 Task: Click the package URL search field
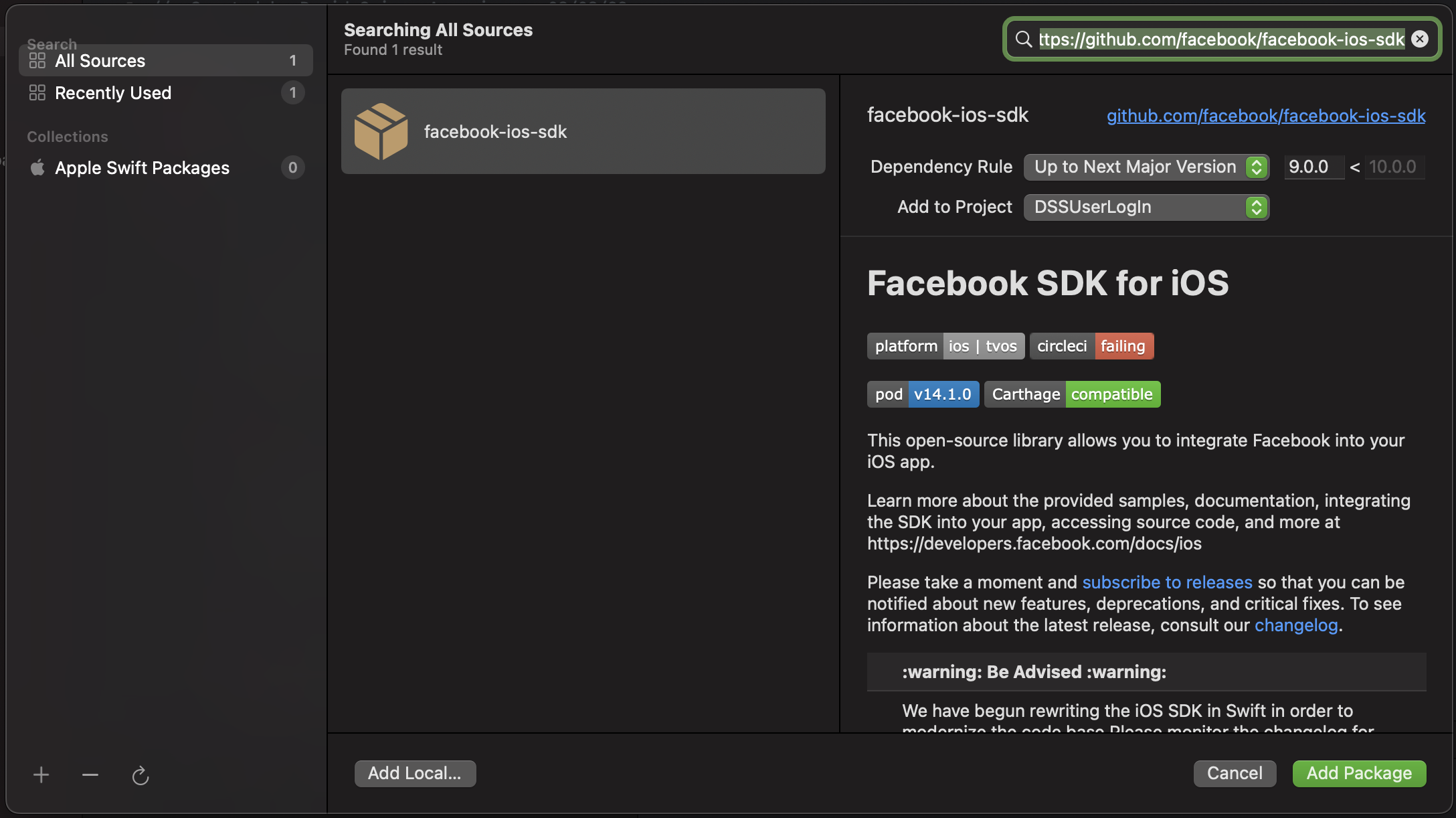(1221, 39)
